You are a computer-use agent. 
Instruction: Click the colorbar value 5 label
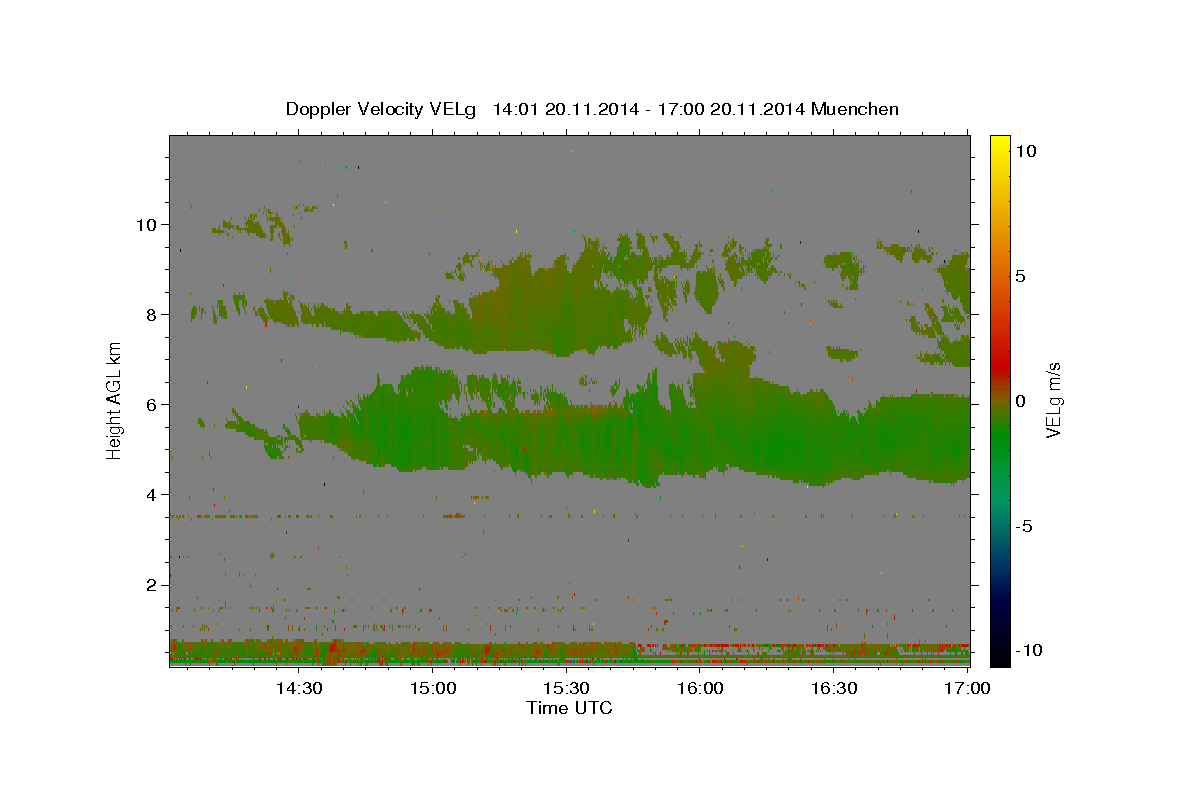click(1020, 275)
